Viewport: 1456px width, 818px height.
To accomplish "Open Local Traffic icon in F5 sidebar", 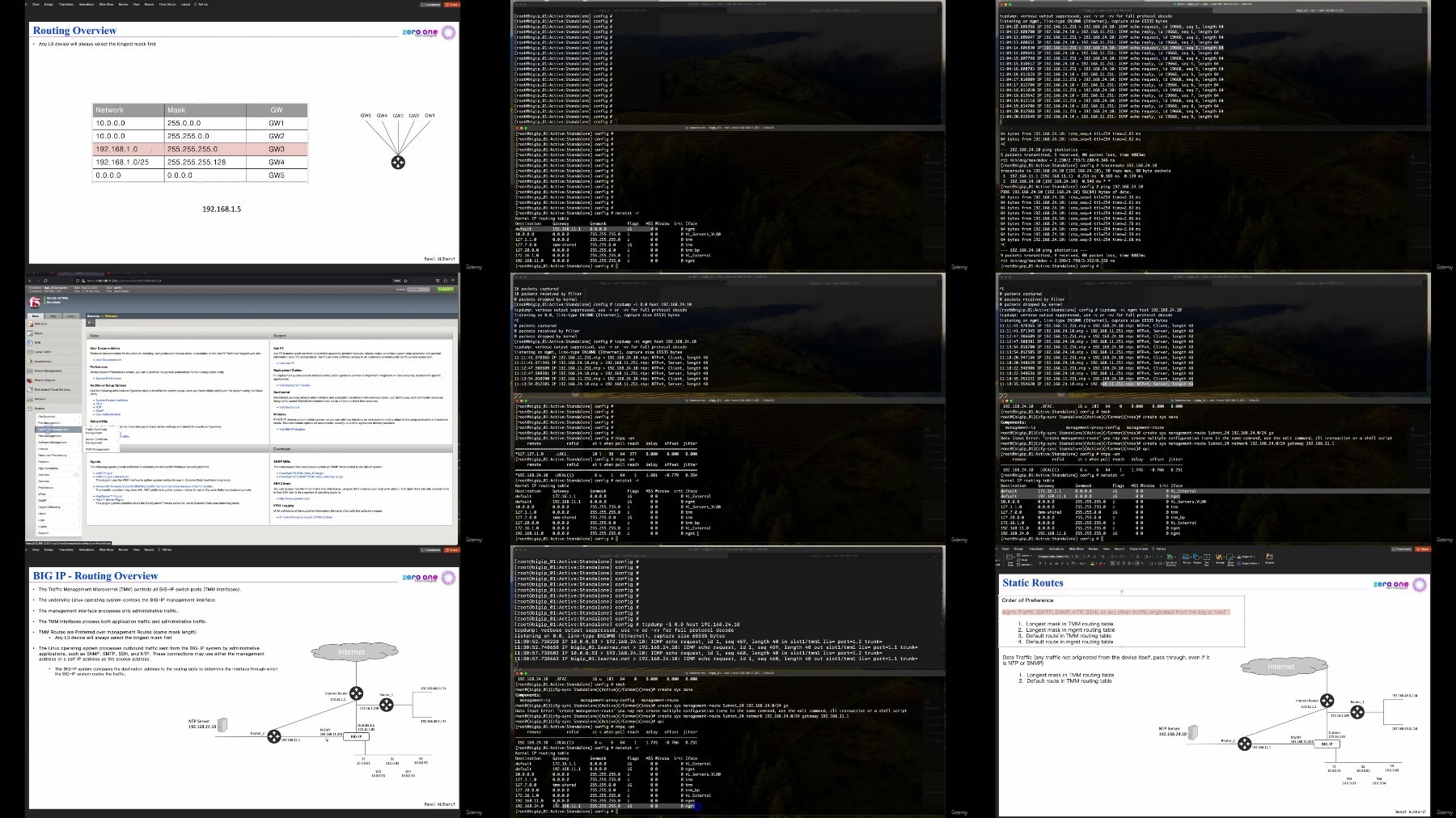I will (30, 352).
